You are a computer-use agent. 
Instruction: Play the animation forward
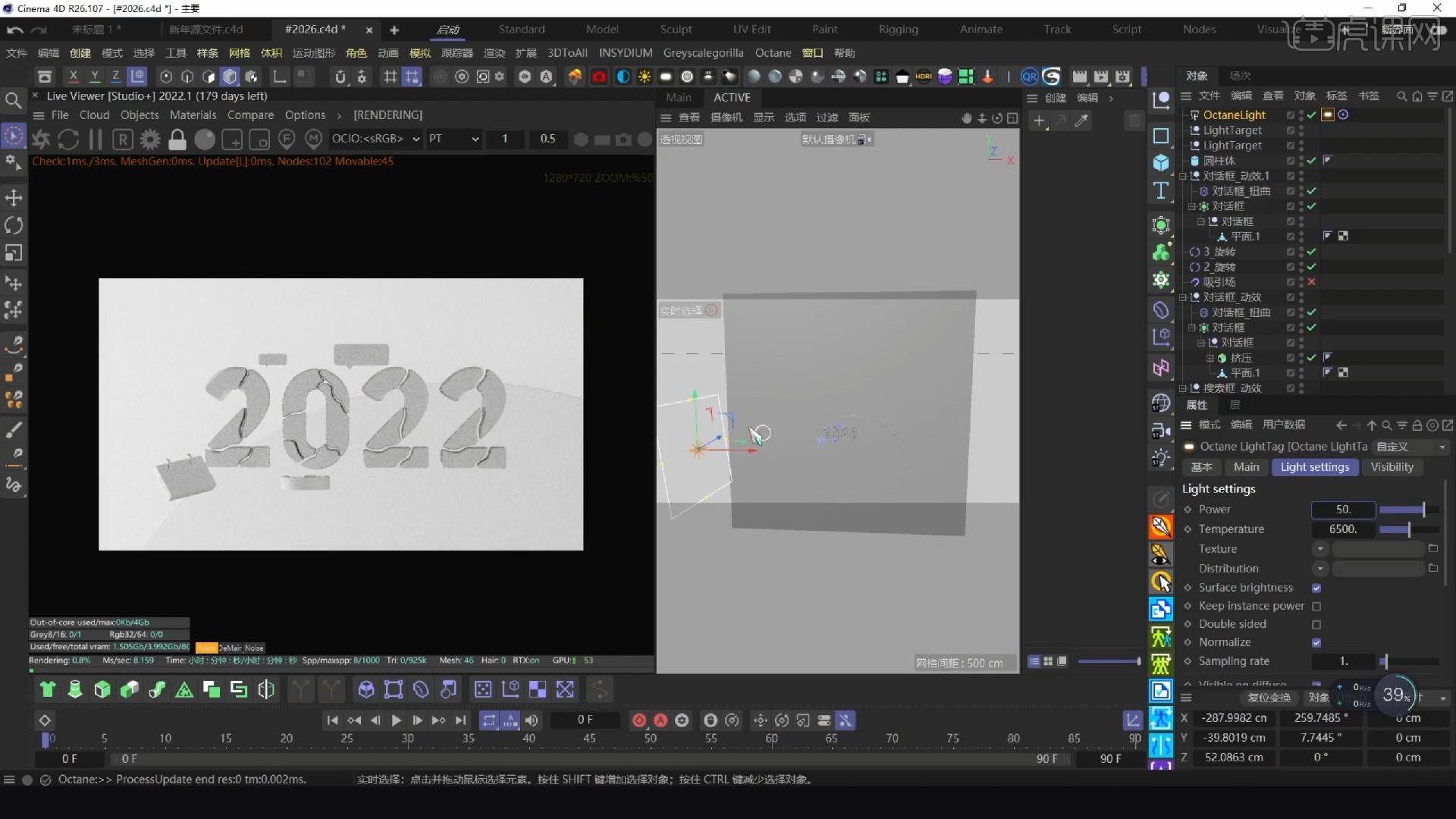[396, 720]
